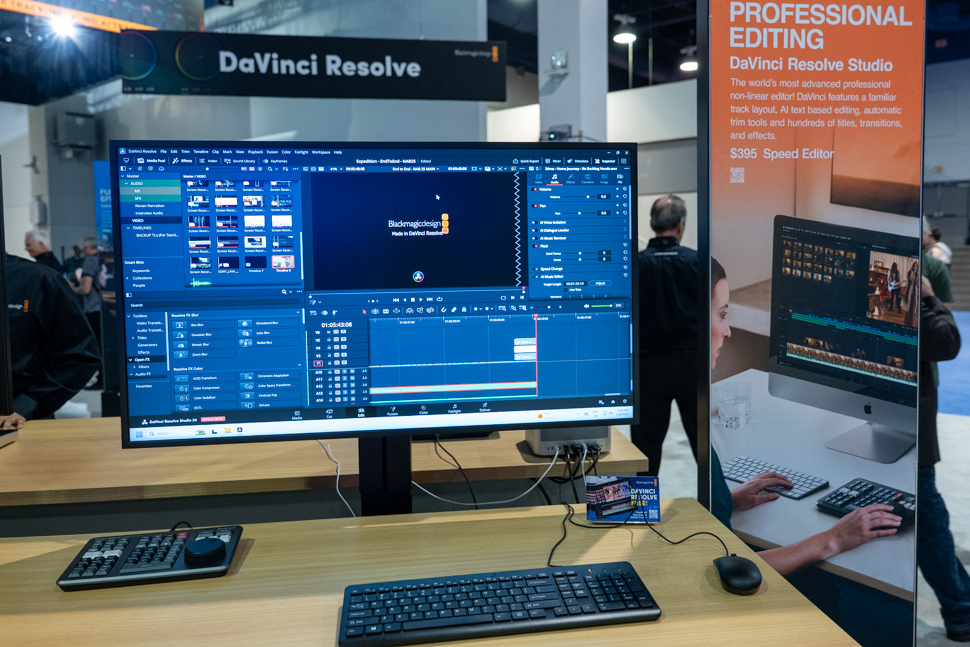
Task: Enable AI Music Remover toggle
Action: point(534,238)
